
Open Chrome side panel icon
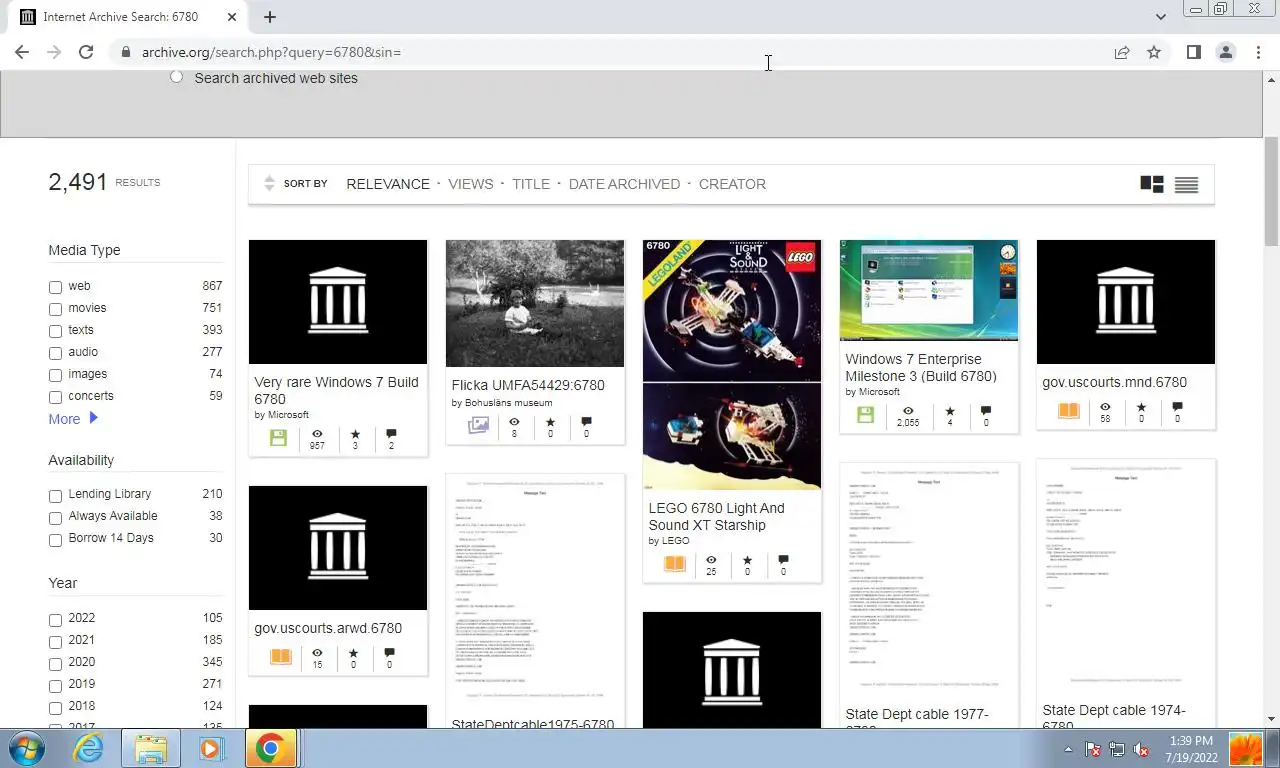(1193, 52)
